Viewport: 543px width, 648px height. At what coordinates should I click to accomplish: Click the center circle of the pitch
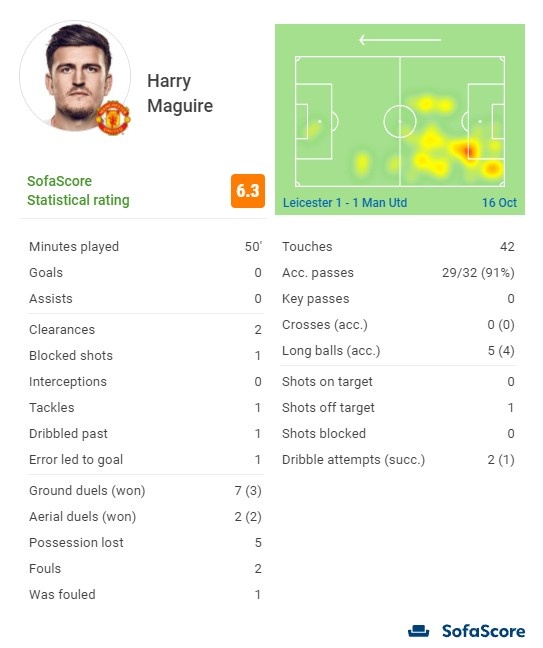[x=400, y=122]
